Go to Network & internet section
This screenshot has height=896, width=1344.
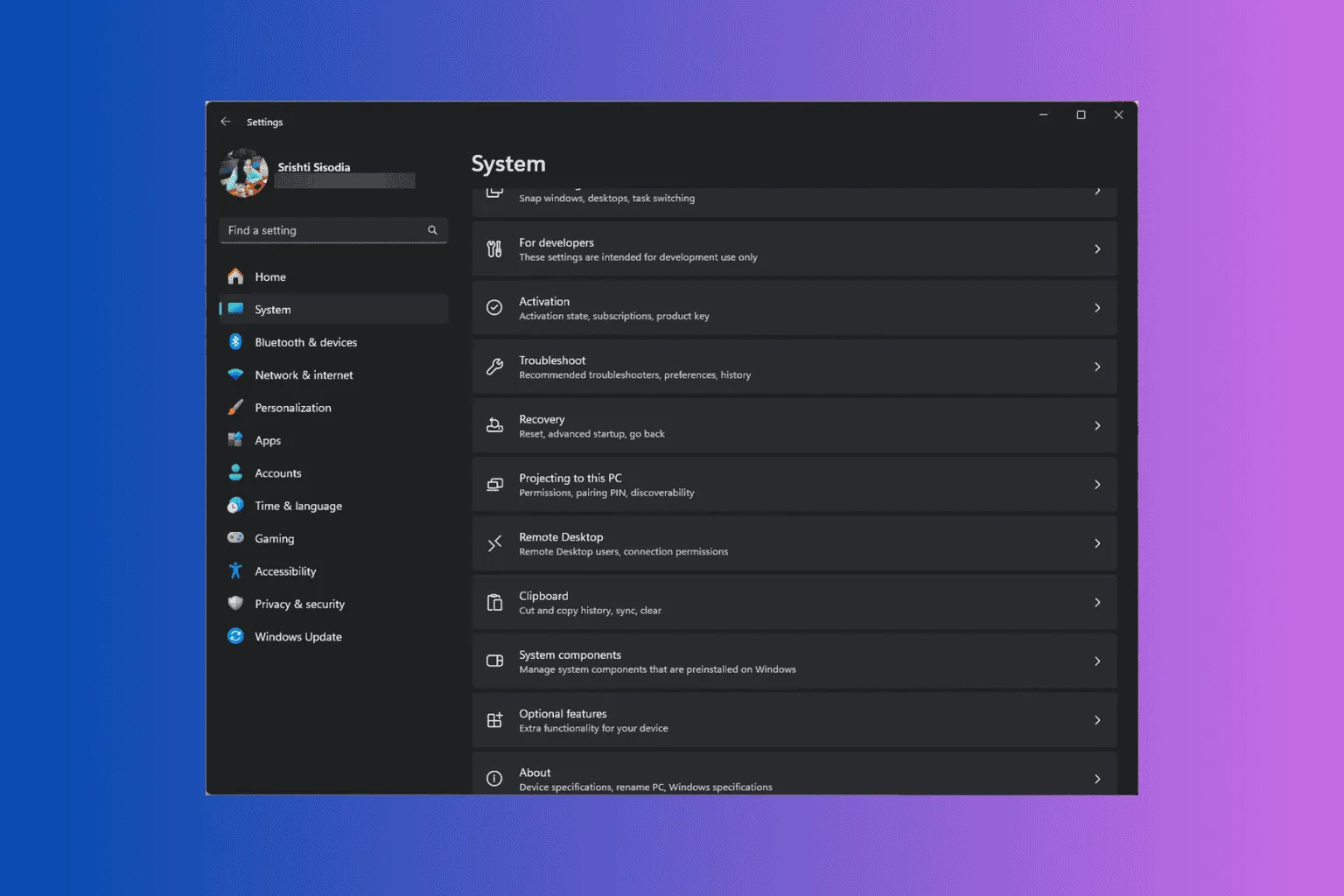(x=304, y=374)
